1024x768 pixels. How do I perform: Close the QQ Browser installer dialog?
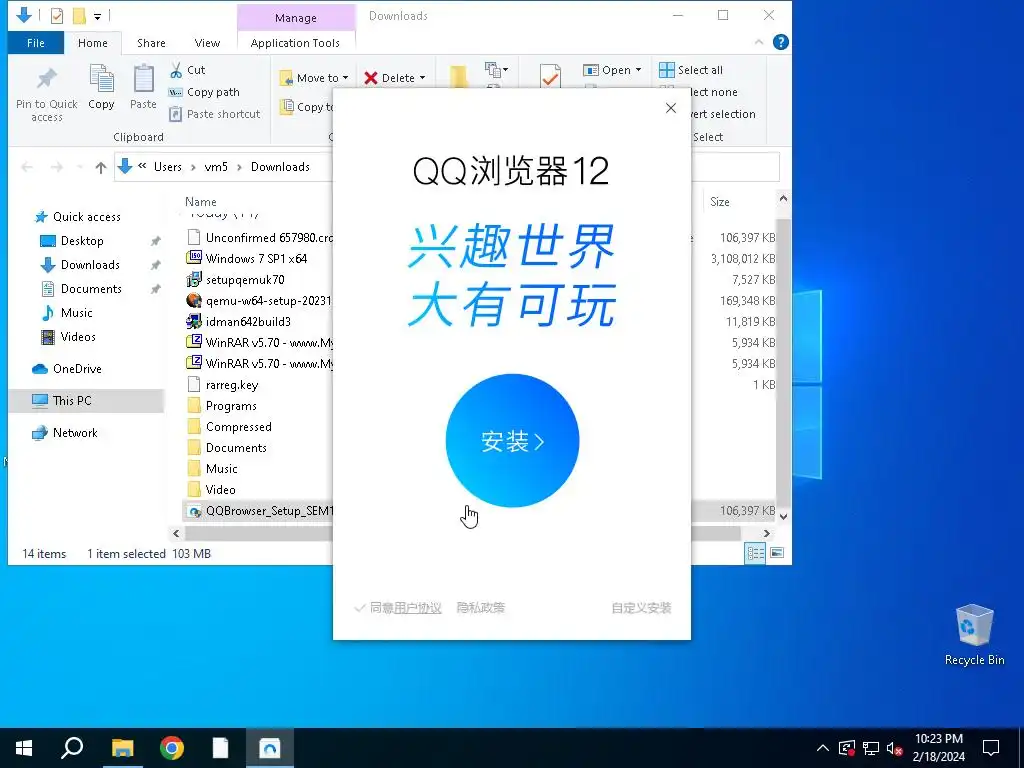[x=671, y=108]
